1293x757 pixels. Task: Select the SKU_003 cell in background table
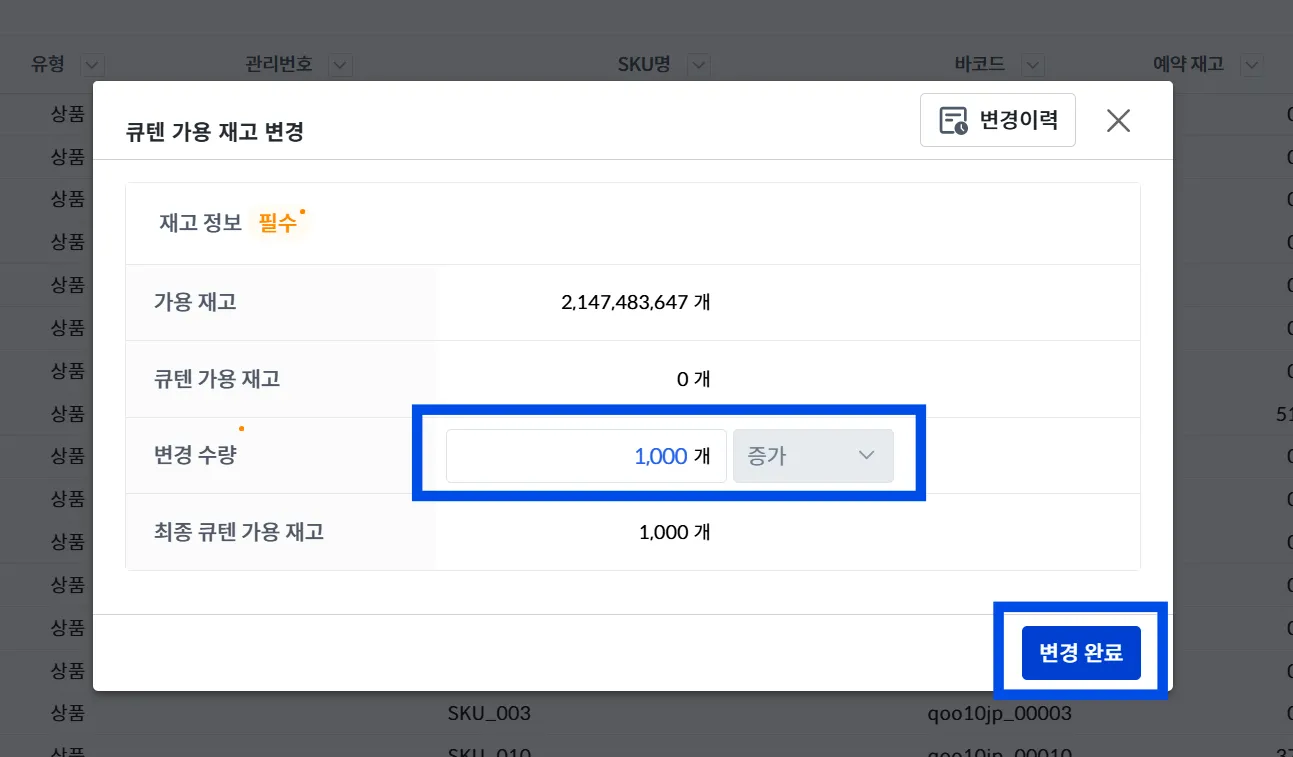489,713
